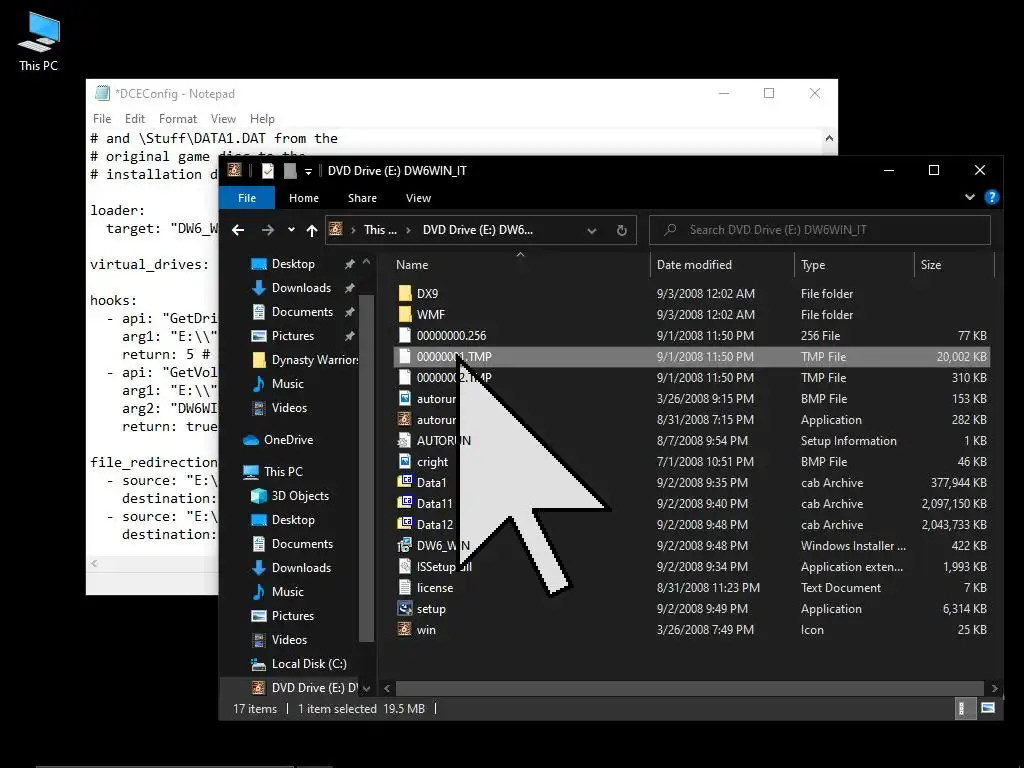The height and width of the screenshot is (768, 1024).
Task: Switch to the Home ribbon tab
Action: pos(304,198)
